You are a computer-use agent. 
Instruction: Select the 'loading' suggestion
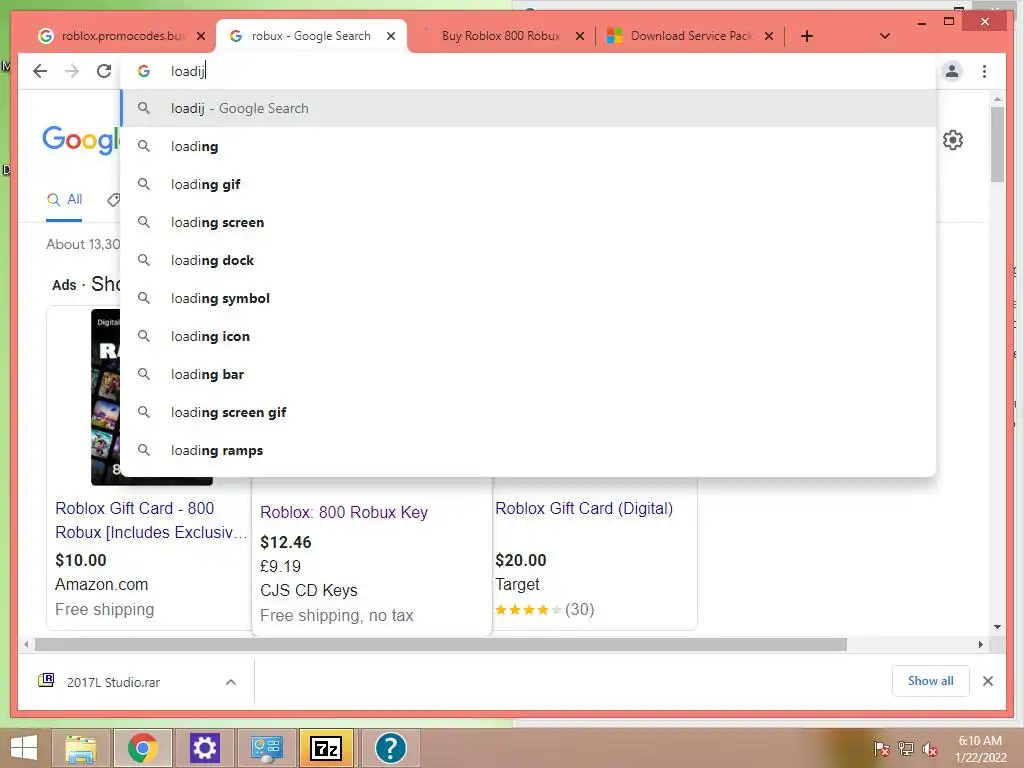528,146
